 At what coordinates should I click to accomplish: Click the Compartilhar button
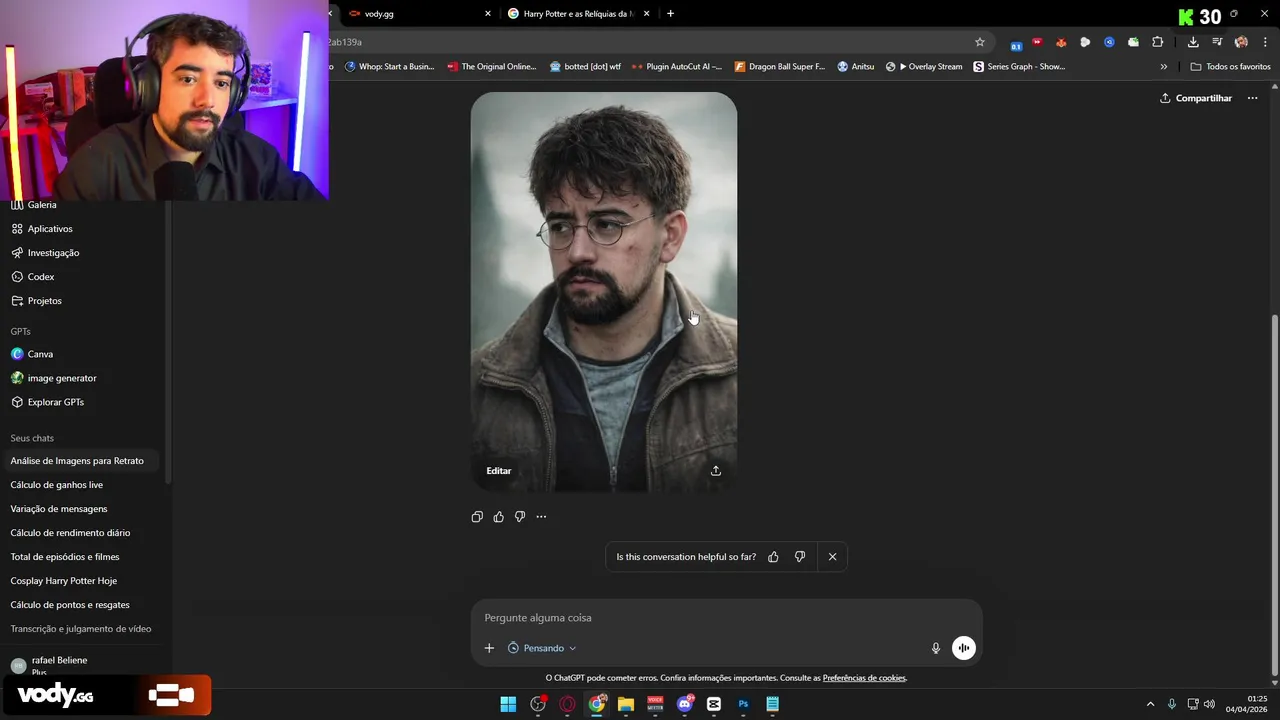pos(1196,98)
